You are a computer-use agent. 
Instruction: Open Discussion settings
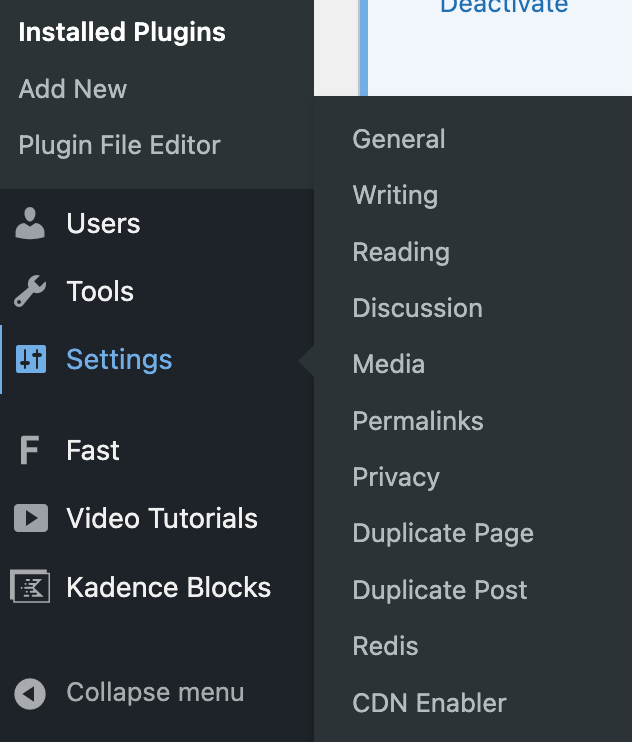point(418,308)
